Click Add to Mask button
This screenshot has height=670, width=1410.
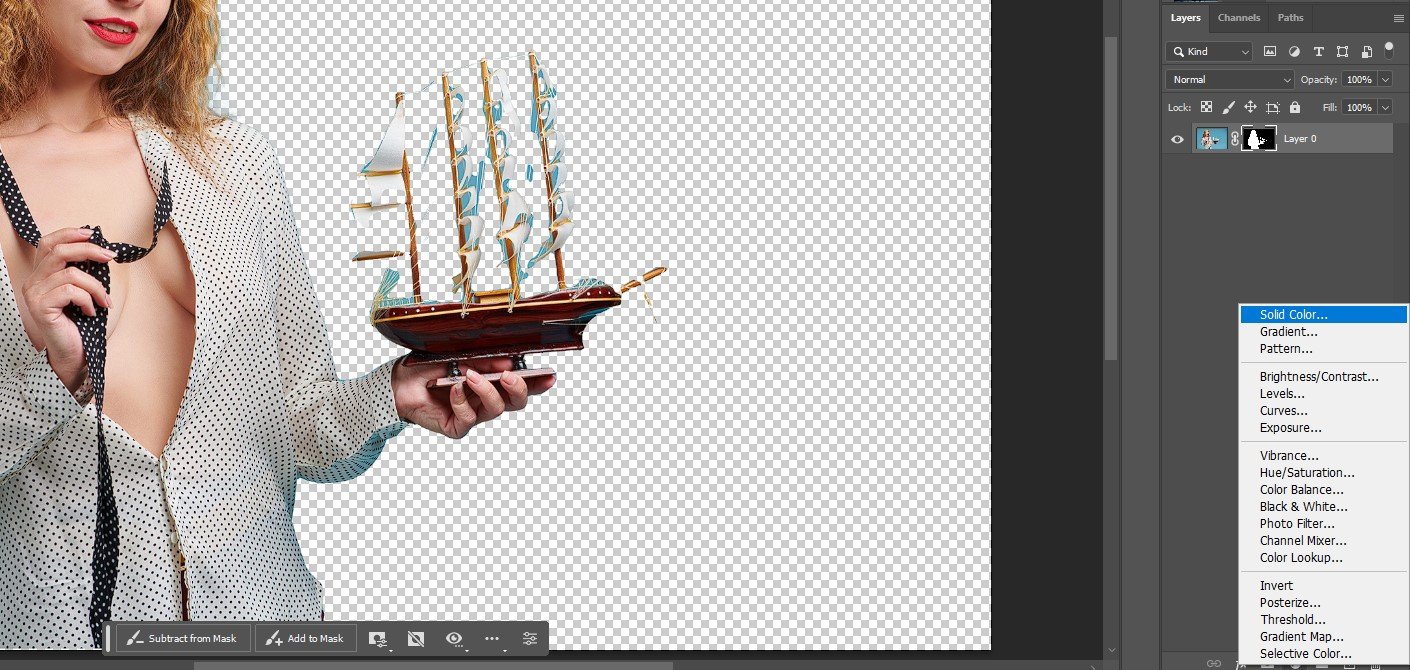coord(305,638)
